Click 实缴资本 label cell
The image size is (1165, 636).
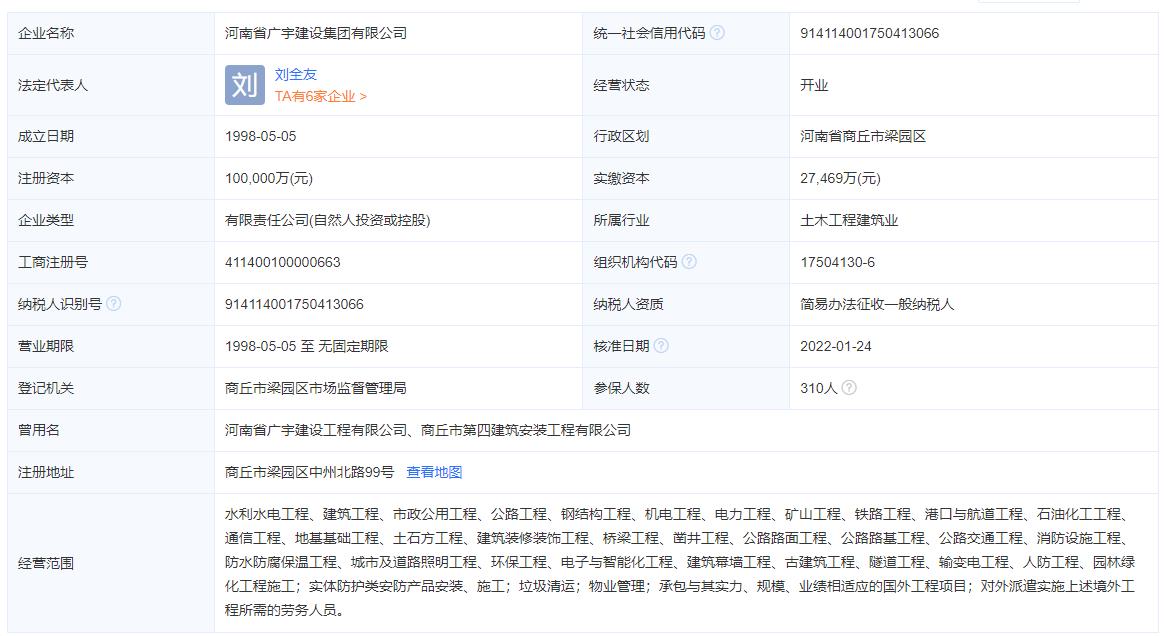click(686, 178)
